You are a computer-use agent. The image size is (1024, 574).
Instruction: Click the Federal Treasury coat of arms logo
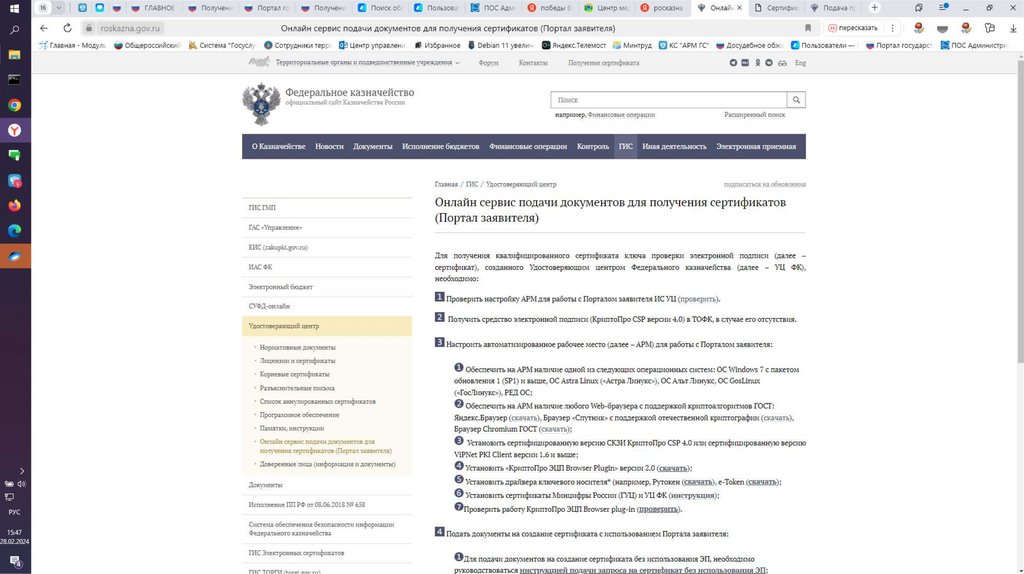click(x=261, y=104)
